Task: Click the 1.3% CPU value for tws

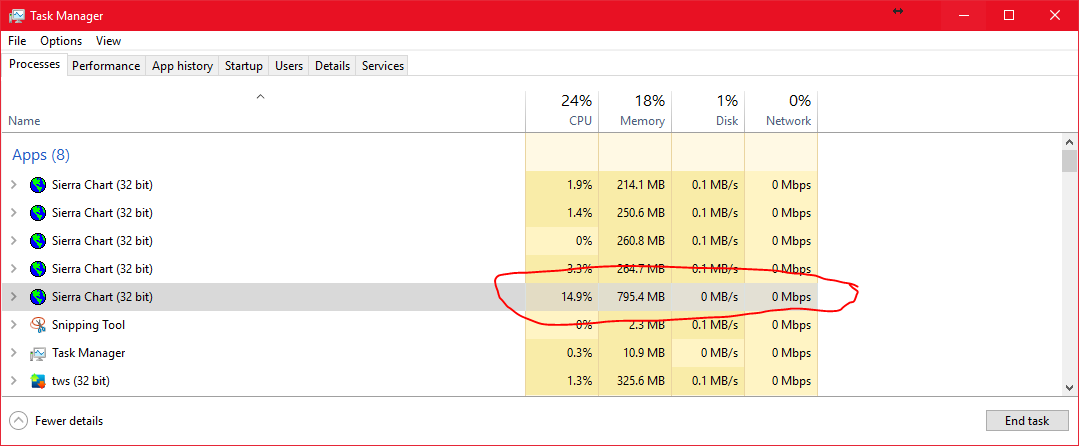Action: (579, 381)
